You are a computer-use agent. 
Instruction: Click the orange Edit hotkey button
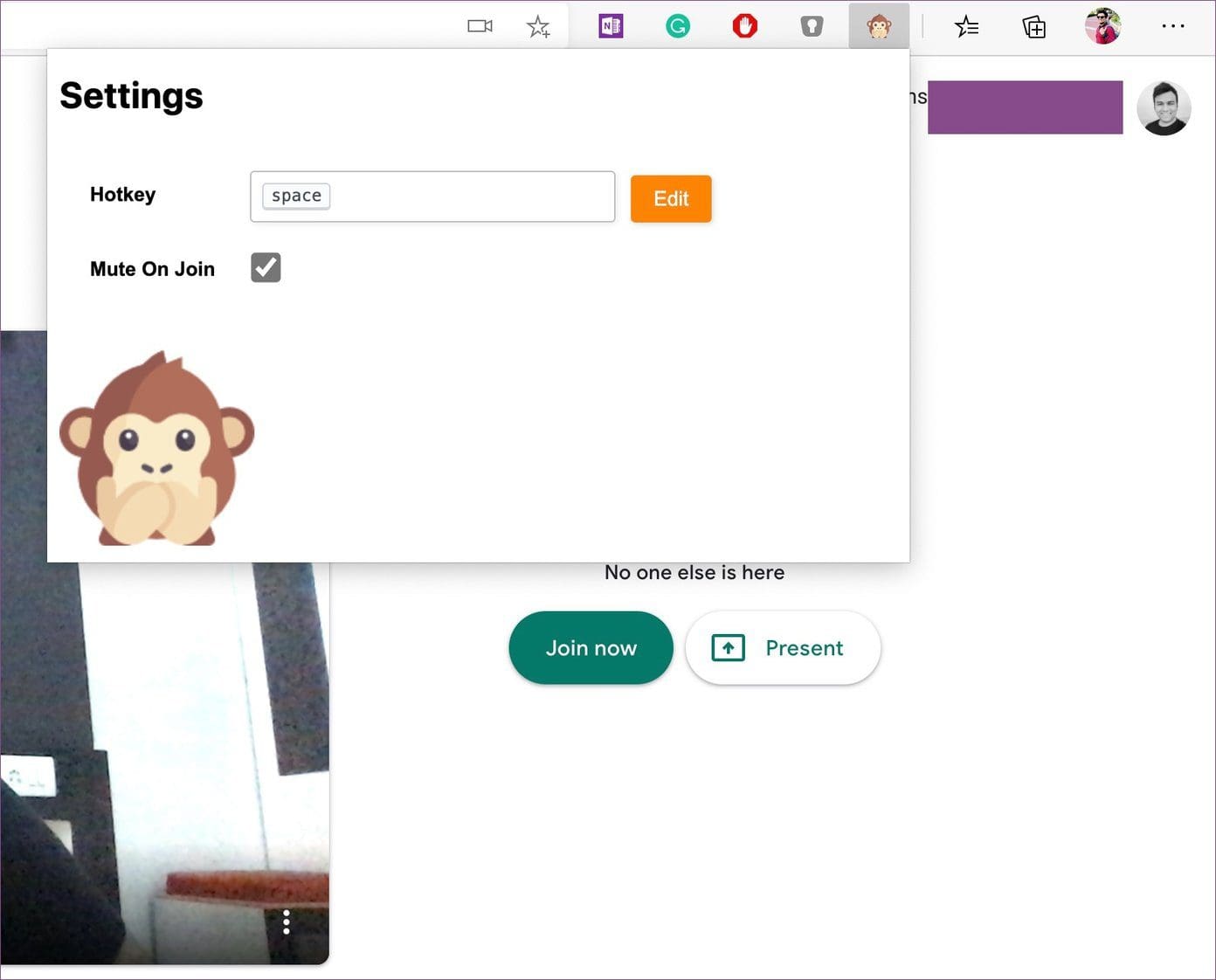(670, 198)
